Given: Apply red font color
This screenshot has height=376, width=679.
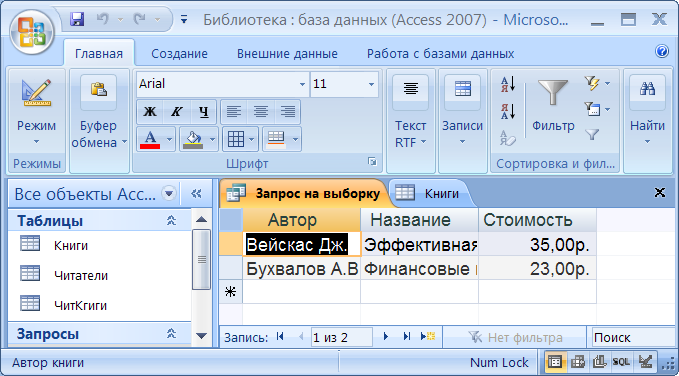Looking at the screenshot, I should [x=150, y=139].
